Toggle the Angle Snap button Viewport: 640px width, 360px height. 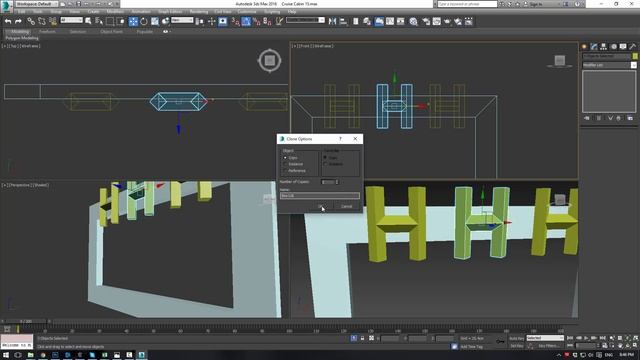click(x=246, y=21)
